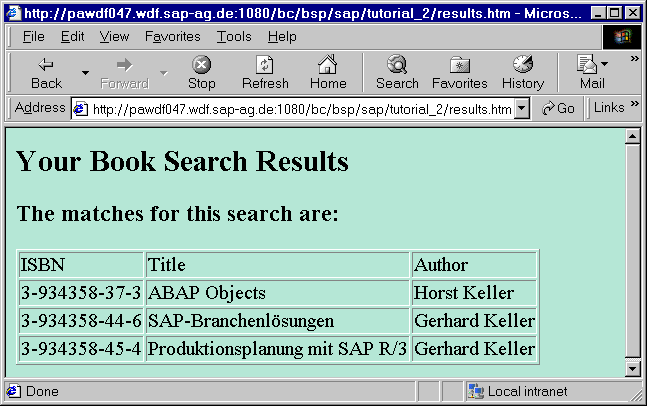Open the Favorites toolbar folder icon
The height and width of the screenshot is (406, 647).
pyautogui.click(x=459, y=65)
